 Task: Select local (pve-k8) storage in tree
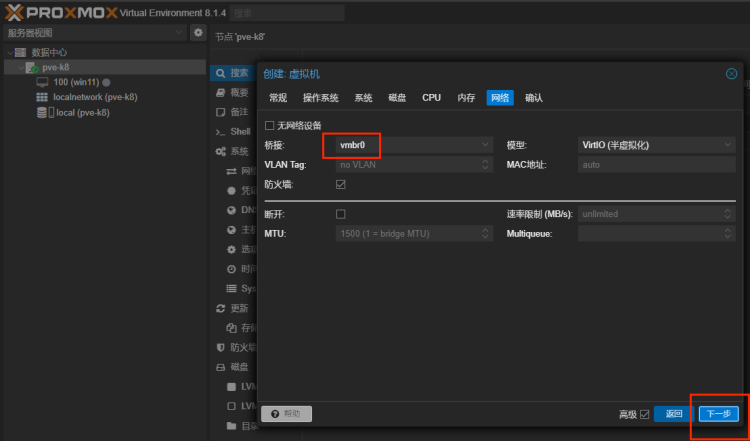coord(83,112)
